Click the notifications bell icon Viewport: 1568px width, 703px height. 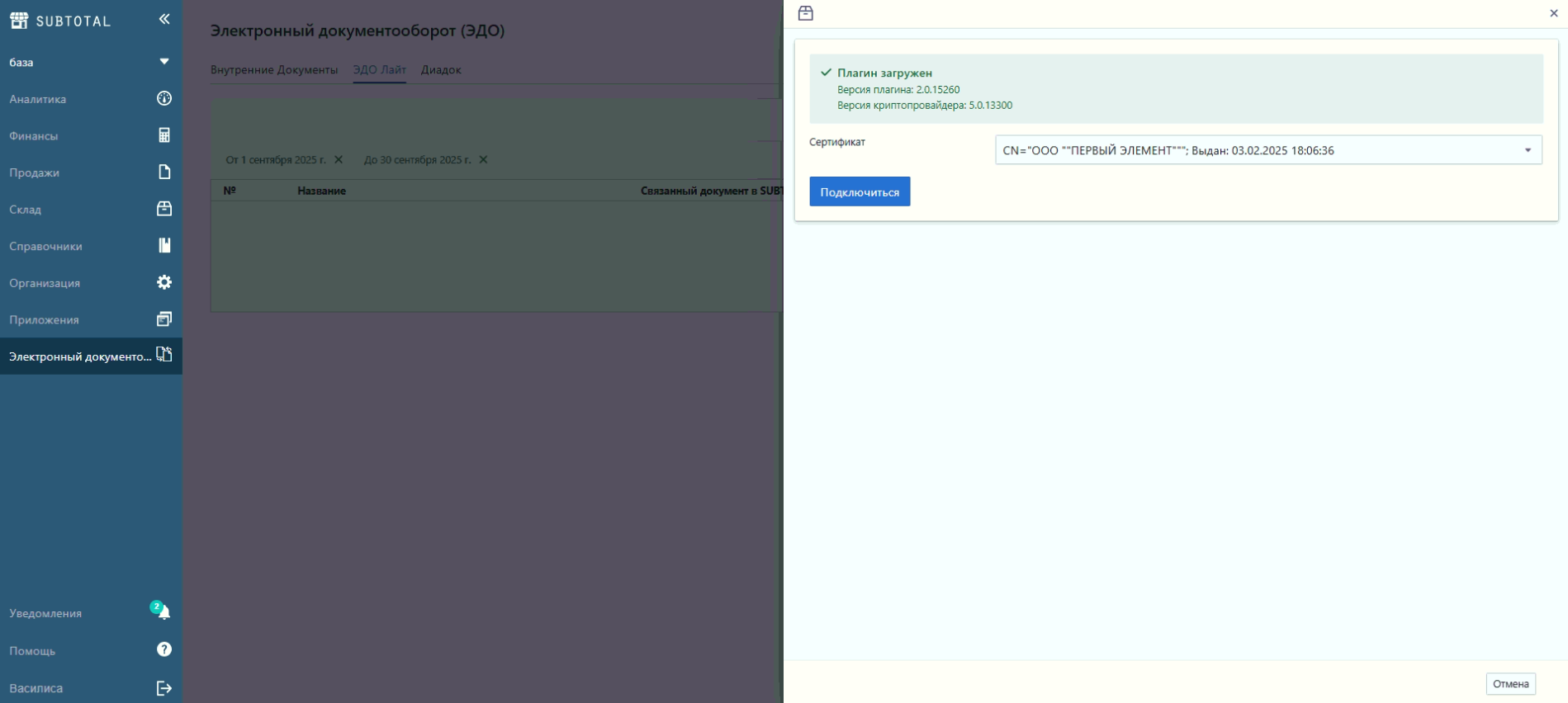pyautogui.click(x=163, y=612)
